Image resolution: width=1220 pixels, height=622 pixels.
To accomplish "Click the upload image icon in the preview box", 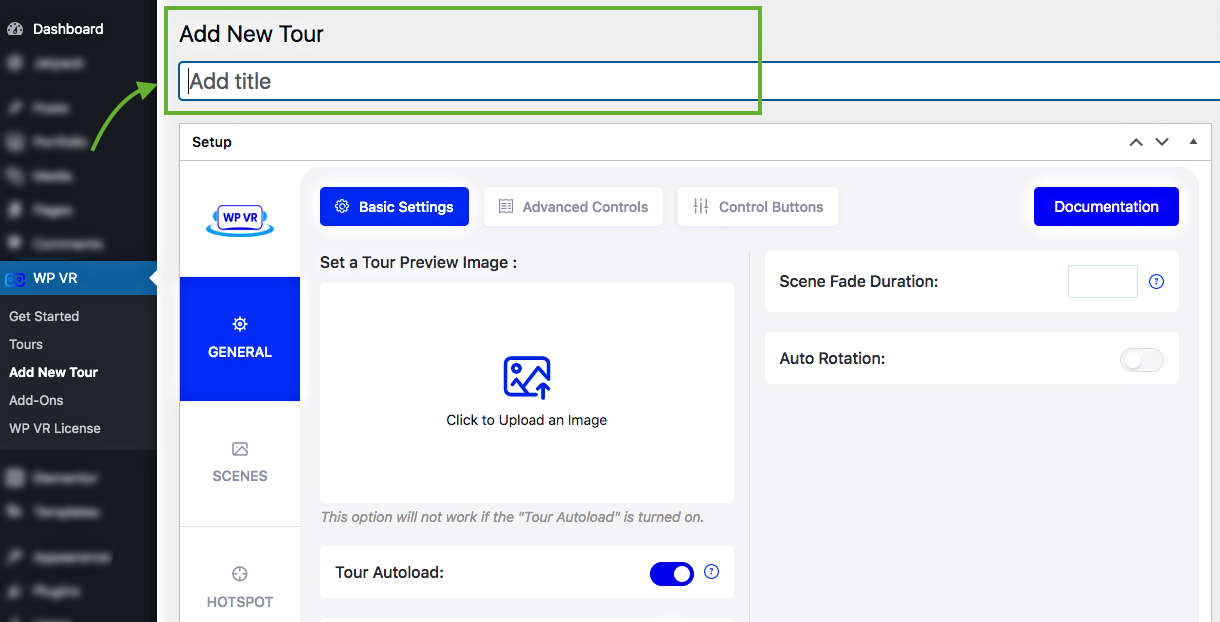I will (x=527, y=378).
